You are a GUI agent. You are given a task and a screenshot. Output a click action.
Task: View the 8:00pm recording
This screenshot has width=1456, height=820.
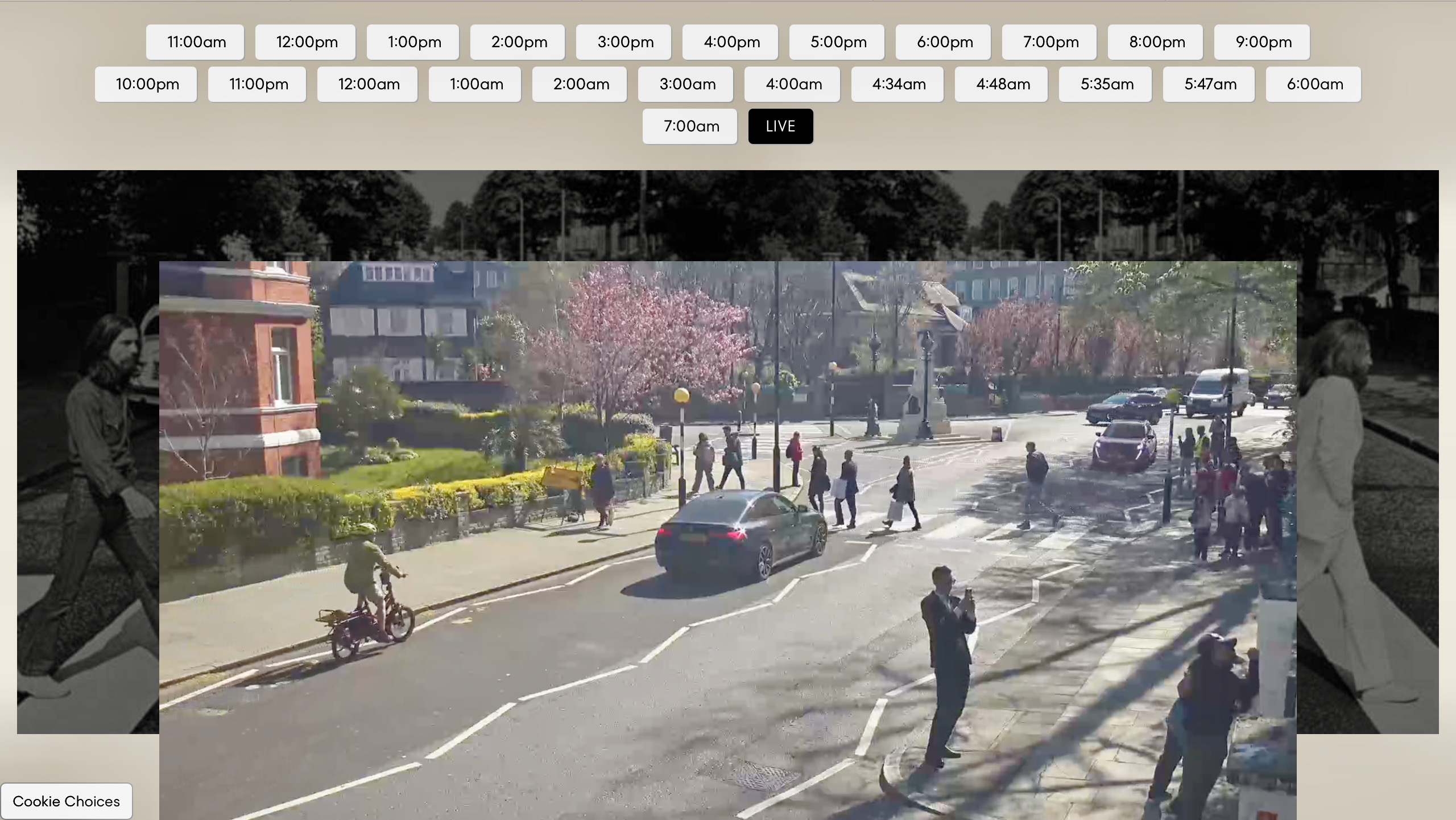pyautogui.click(x=1156, y=42)
